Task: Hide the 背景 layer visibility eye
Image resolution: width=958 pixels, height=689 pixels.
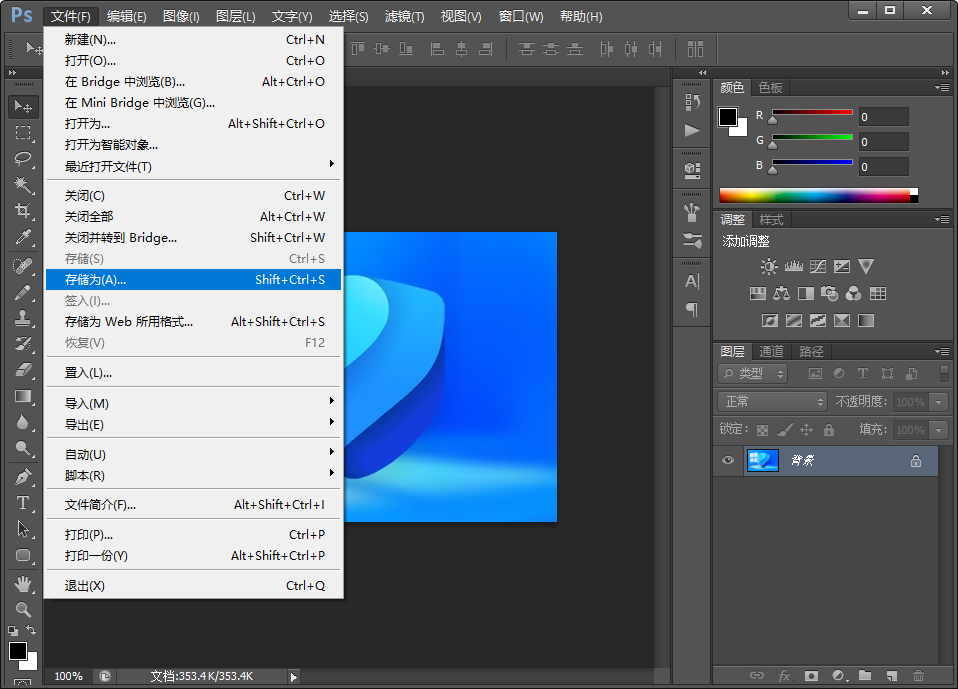Action: (x=728, y=460)
